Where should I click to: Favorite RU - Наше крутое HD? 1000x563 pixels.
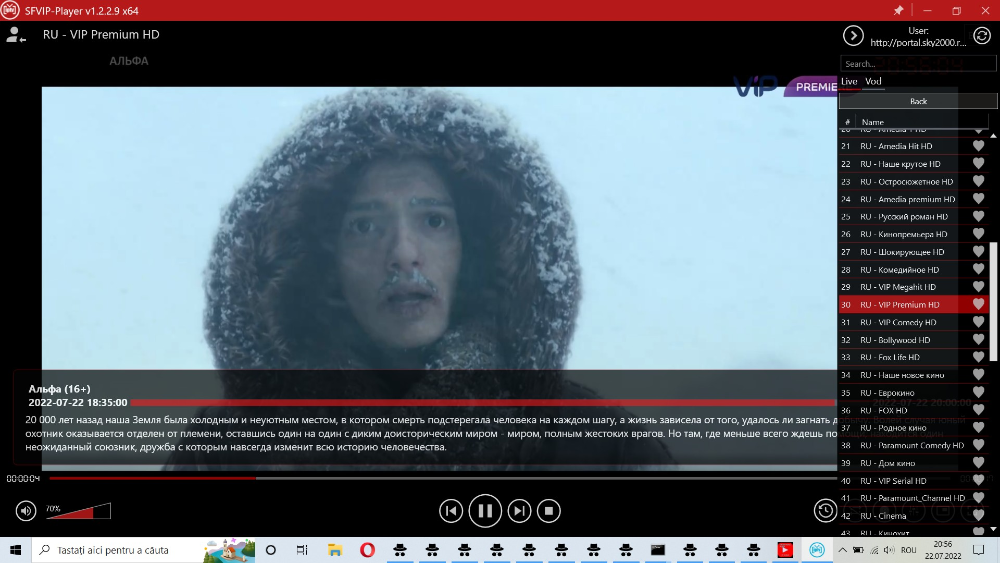tap(978, 164)
